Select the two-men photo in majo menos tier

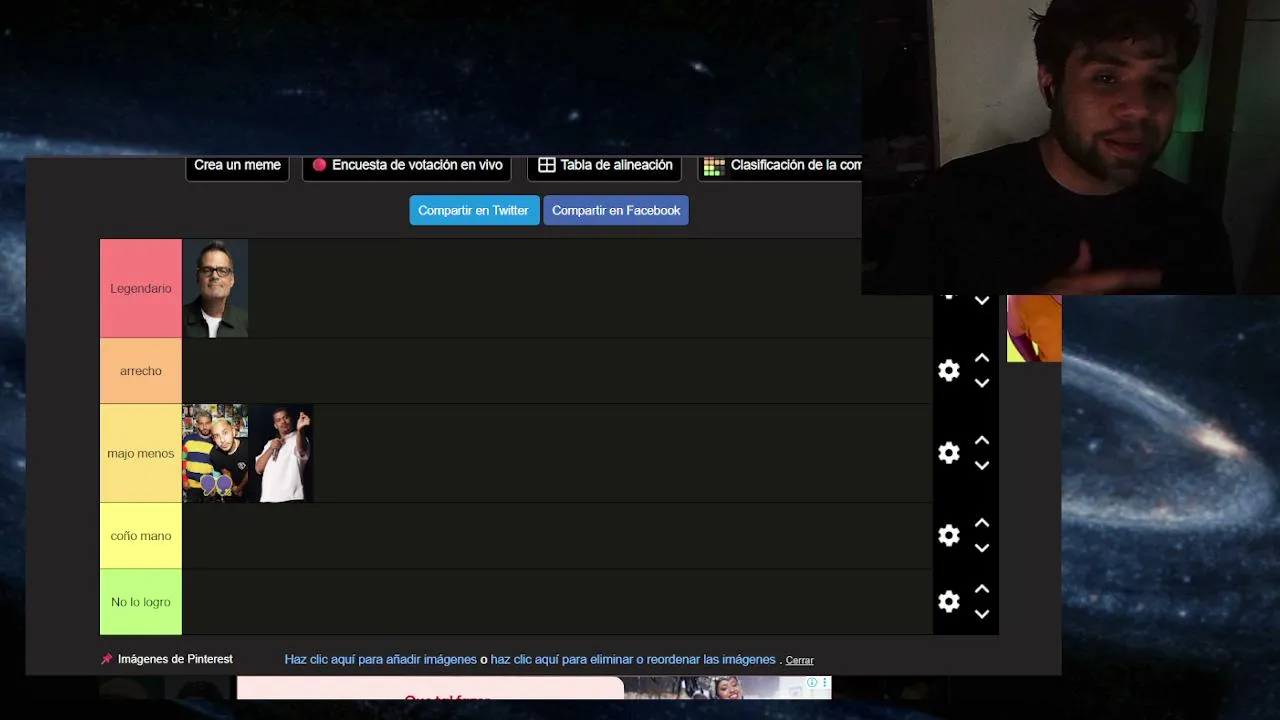click(x=215, y=453)
